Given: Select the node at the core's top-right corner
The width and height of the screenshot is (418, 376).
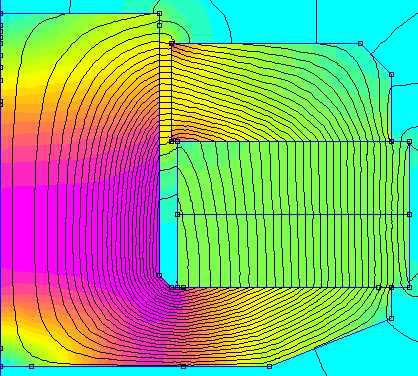Looking at the screenshot, I should (159, 14).
